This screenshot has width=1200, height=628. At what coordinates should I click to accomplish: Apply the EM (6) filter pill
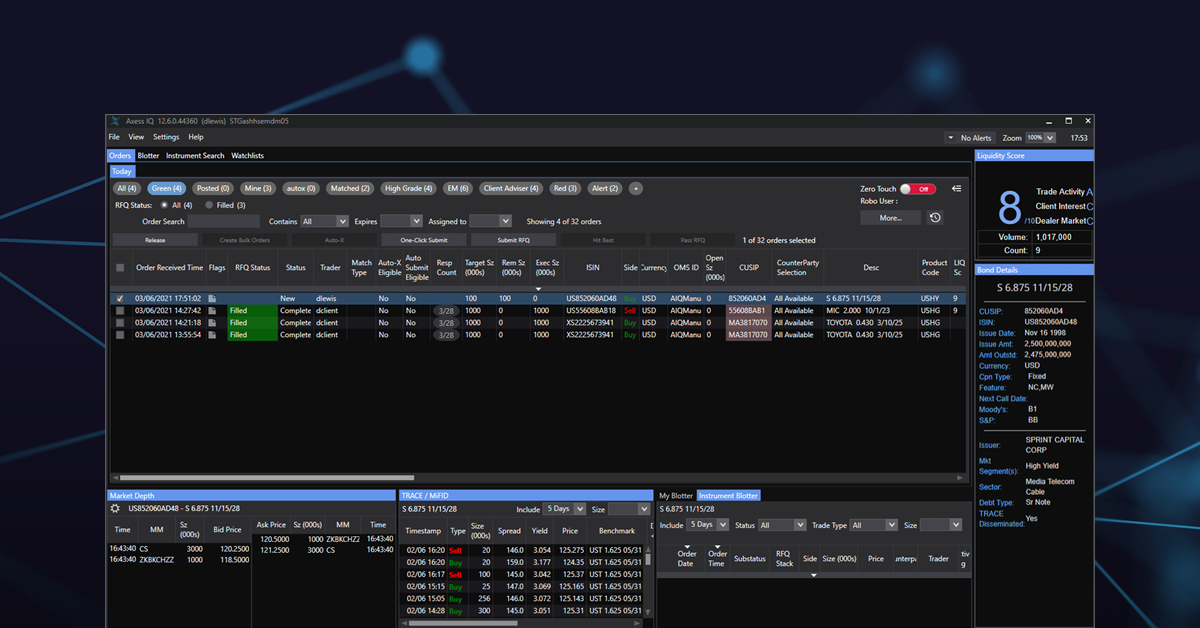458,188
